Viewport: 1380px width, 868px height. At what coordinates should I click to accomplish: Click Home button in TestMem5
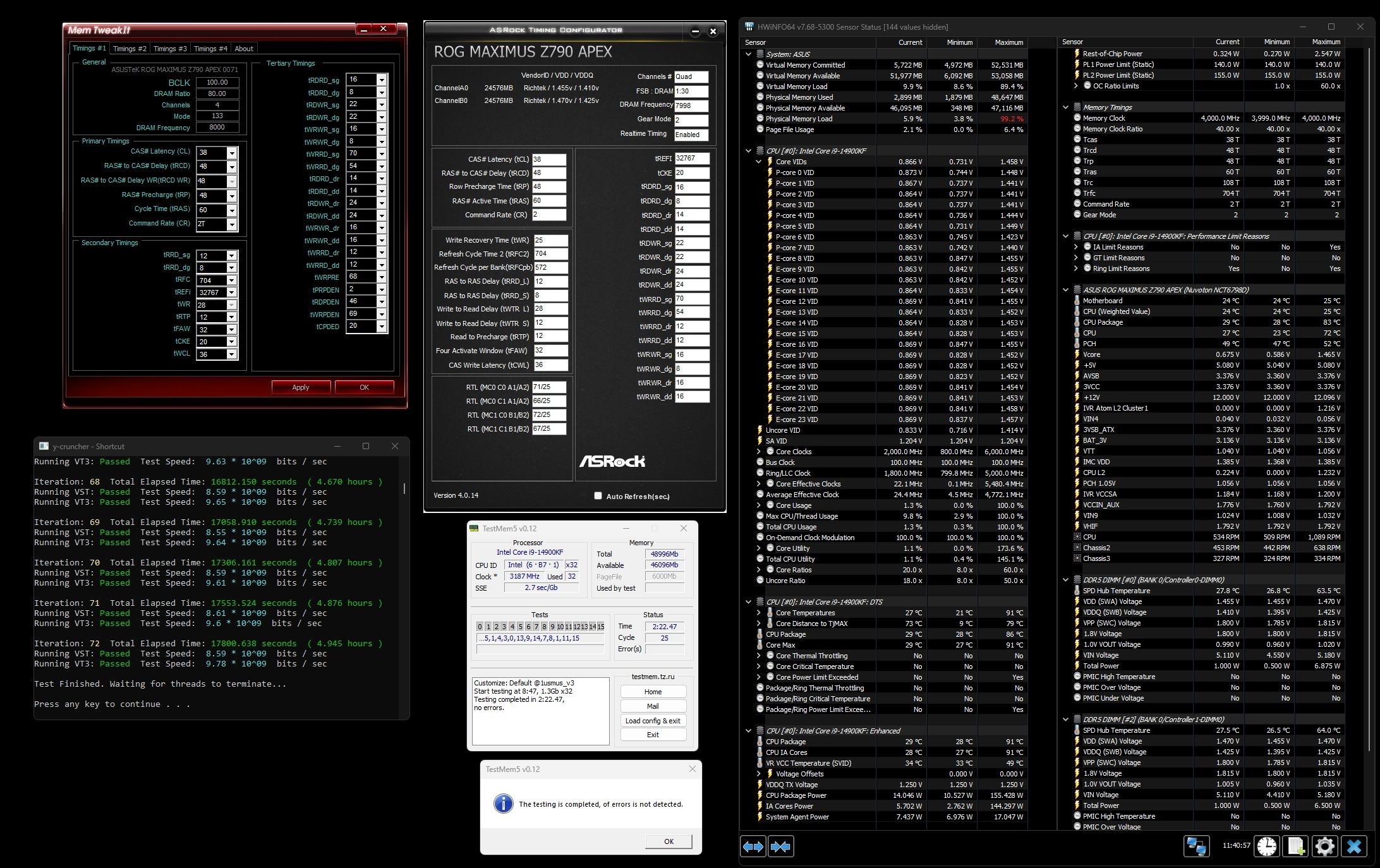pos(653,692)
